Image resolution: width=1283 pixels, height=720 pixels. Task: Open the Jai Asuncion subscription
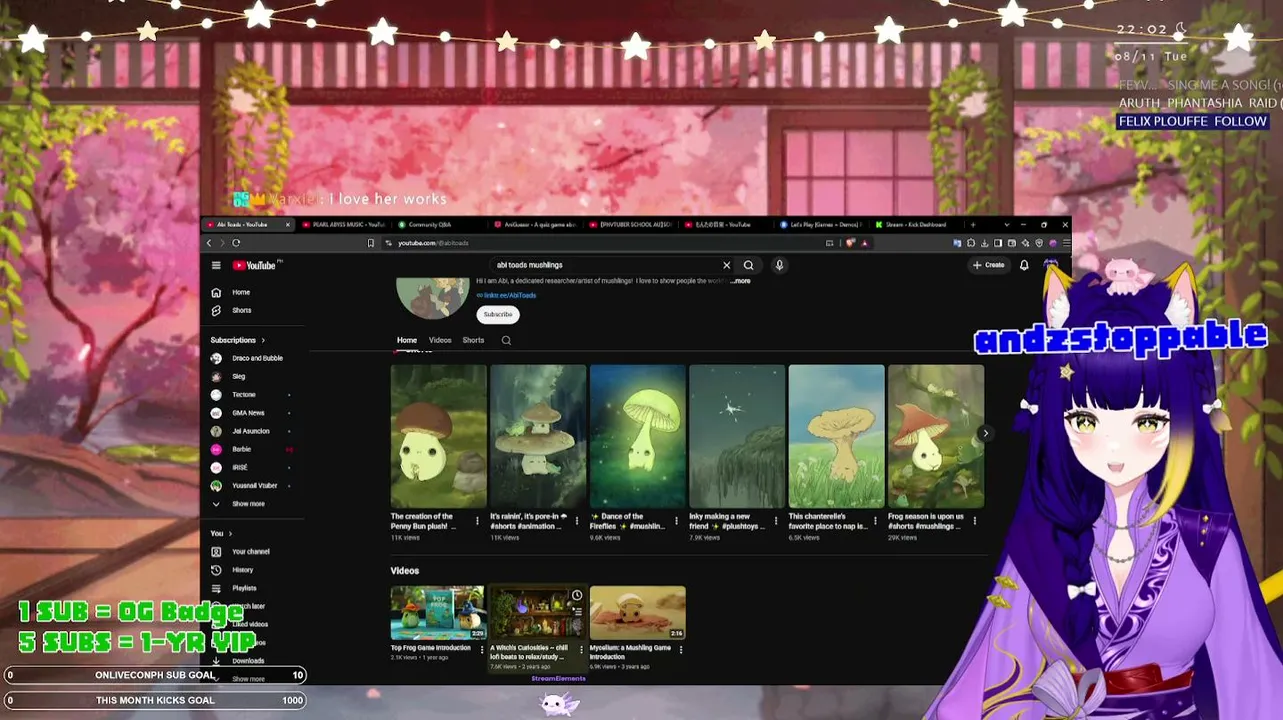click(x=250, y=431)
